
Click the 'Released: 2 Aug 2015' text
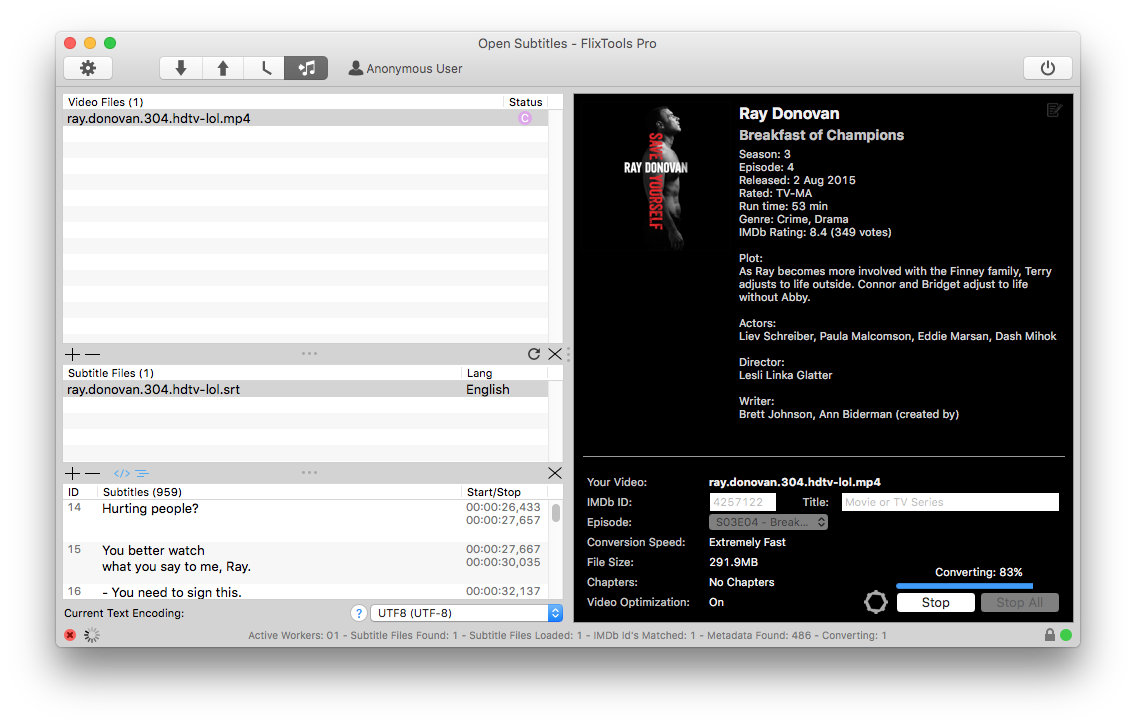click(797, 180)
